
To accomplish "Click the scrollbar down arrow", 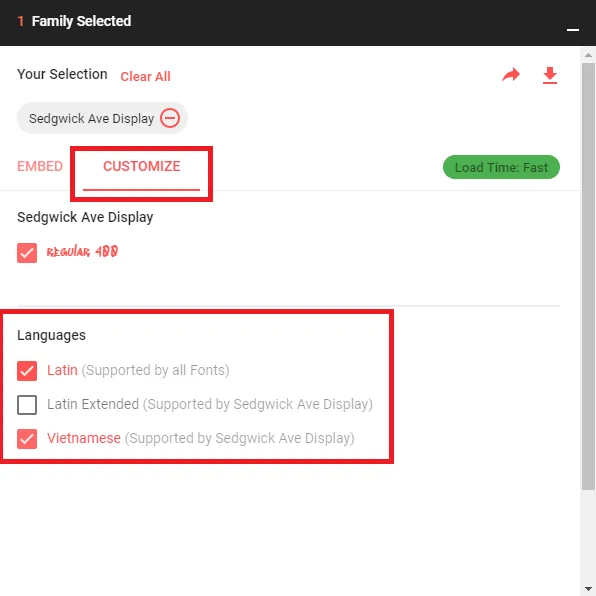I will [588, 588].
